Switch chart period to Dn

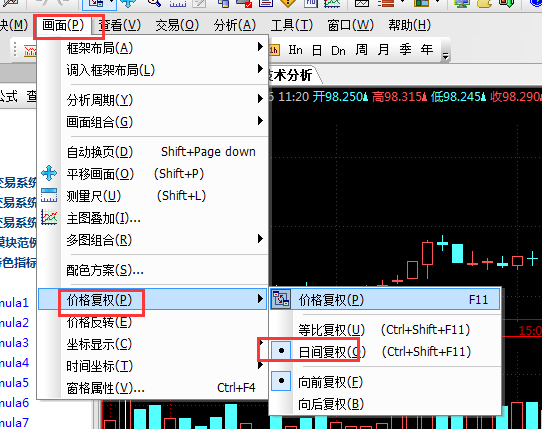338,50
